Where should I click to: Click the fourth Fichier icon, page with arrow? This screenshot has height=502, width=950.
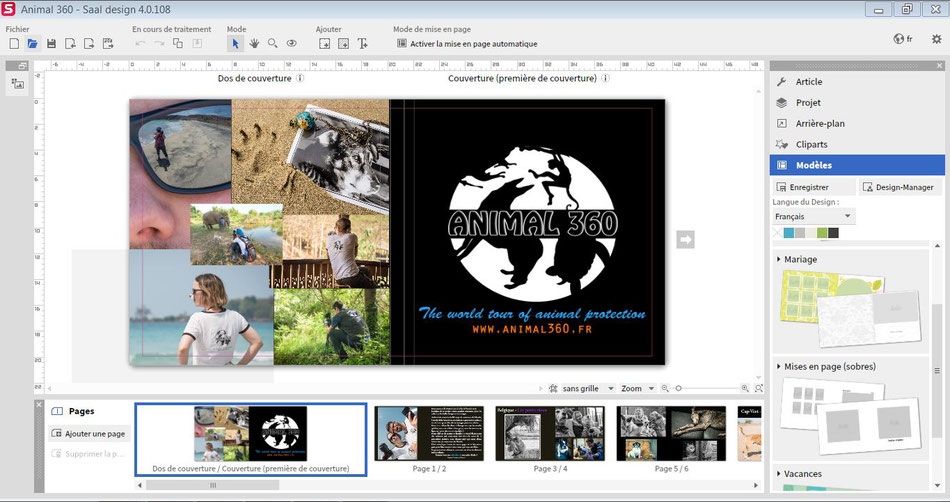[70, 44]
